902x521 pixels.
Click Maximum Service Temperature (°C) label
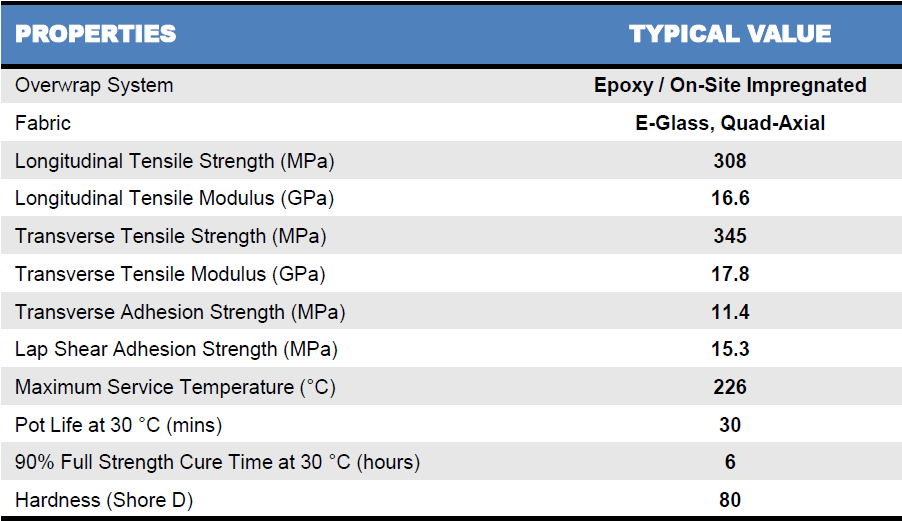[x=175, y=387]
